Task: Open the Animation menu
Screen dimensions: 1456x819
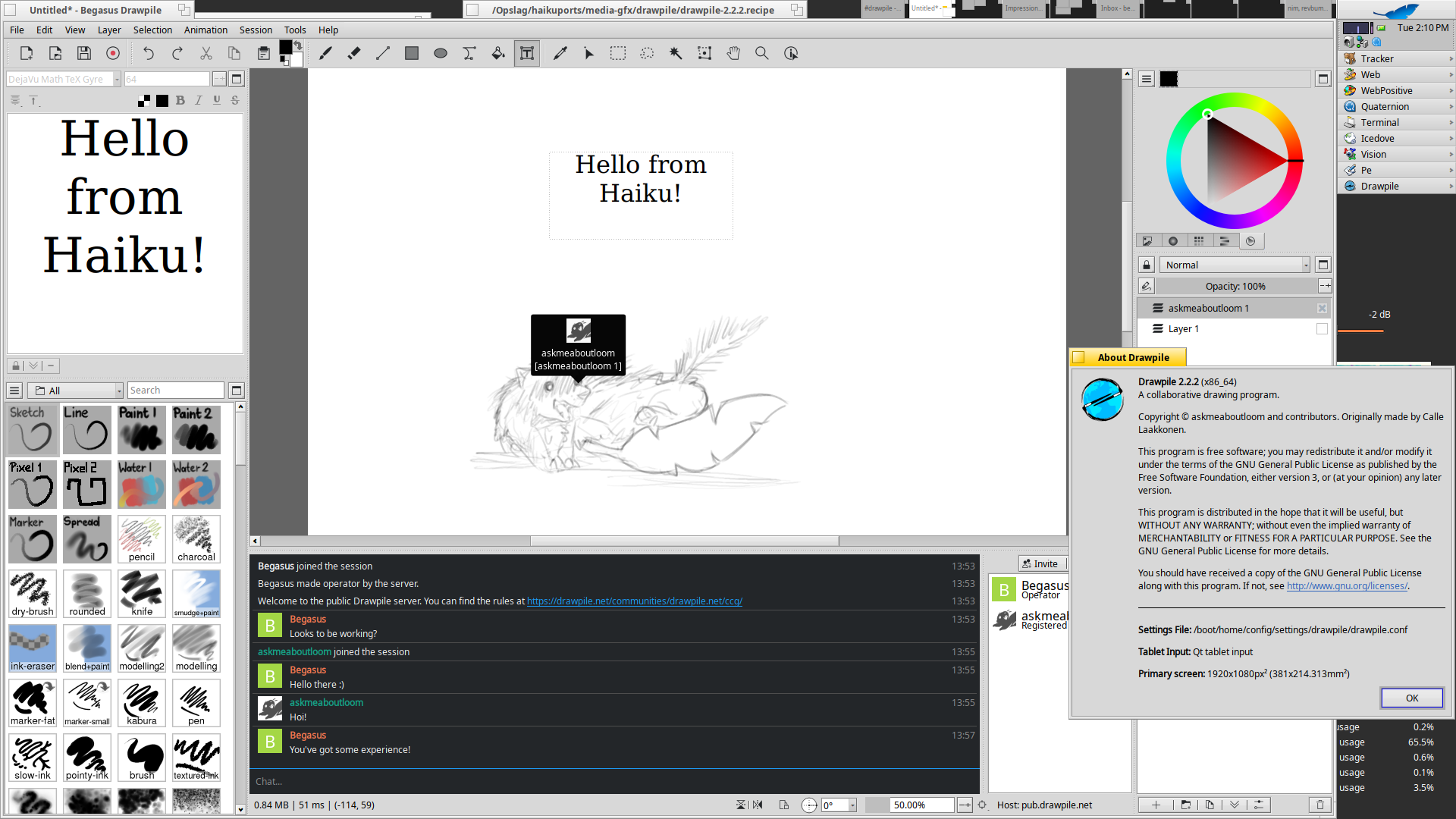Action: (x=206, y=30)
